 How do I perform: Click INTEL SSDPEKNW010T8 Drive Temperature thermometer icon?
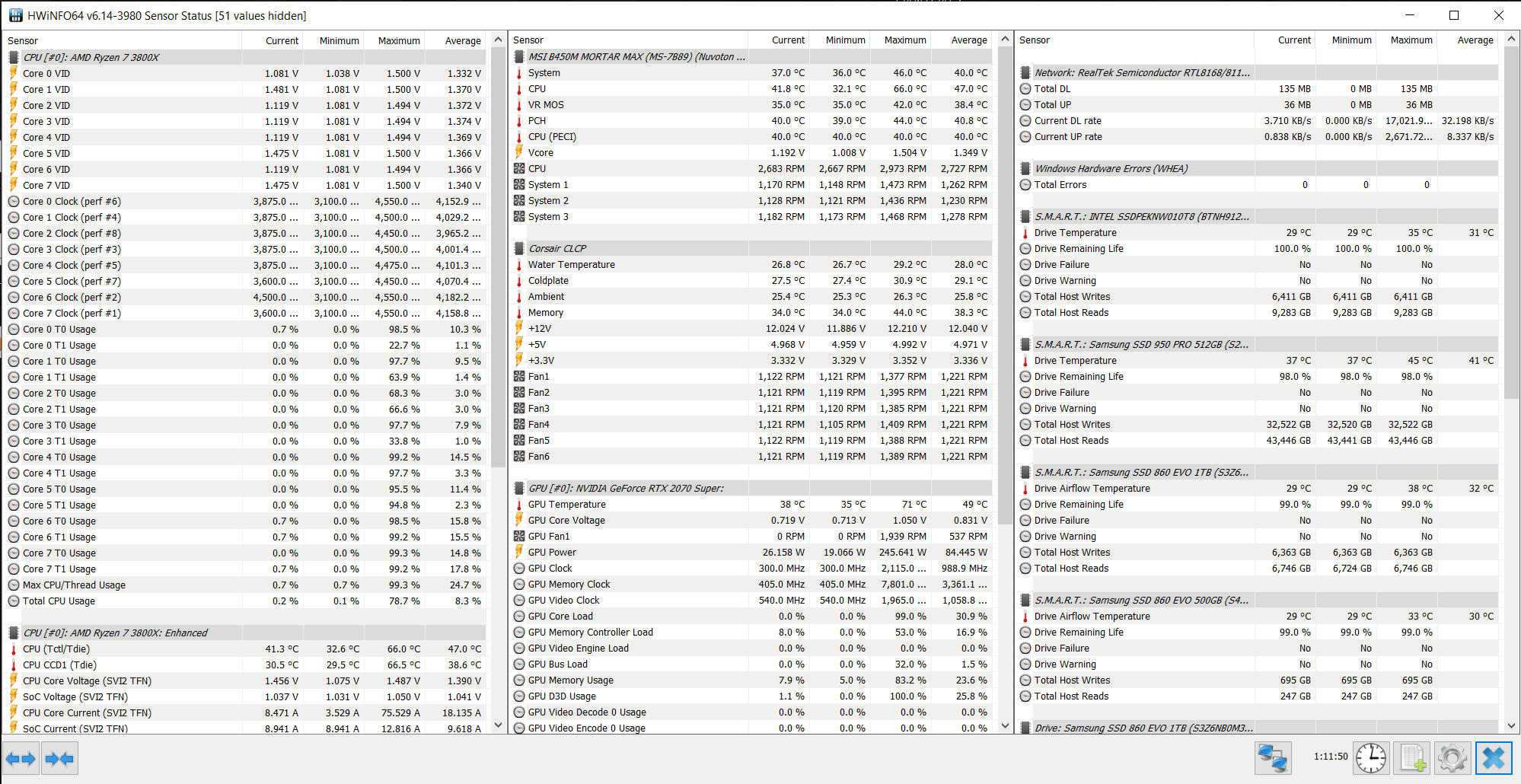1025,233
